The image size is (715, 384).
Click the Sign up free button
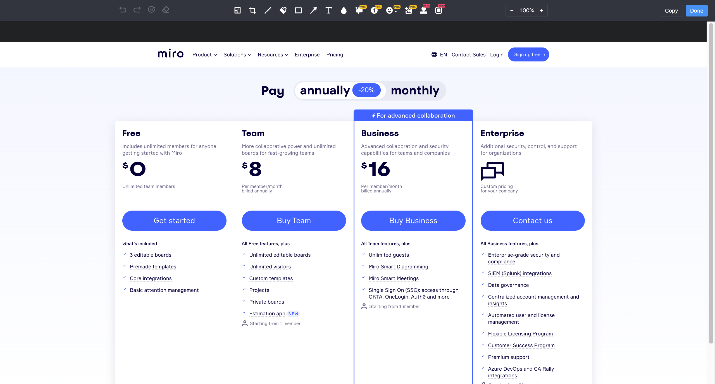528,54
